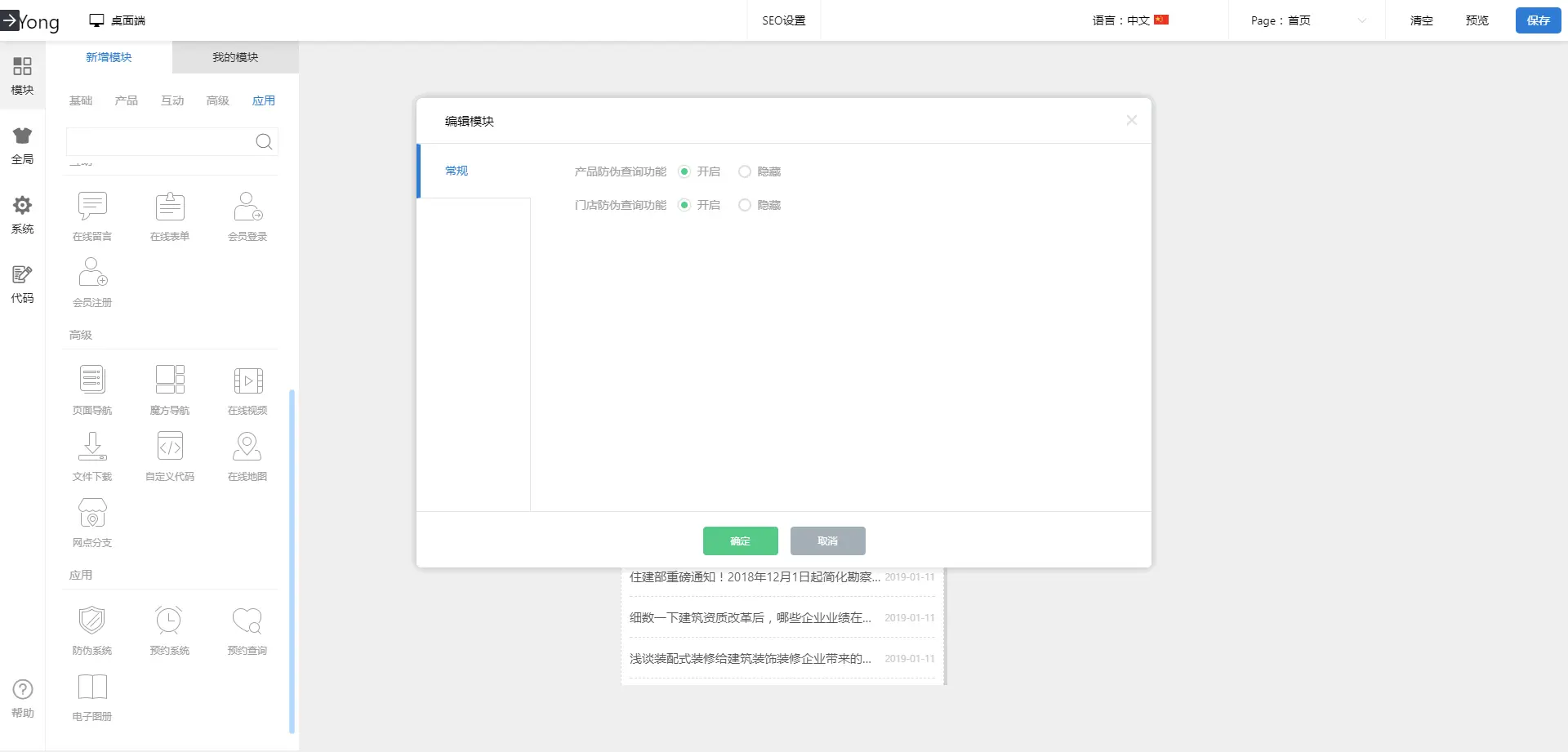Open the Page 首页 dropdown
Image resolution: width=1568 pixels, height=752 pixels.
[x=1307, y=20]
